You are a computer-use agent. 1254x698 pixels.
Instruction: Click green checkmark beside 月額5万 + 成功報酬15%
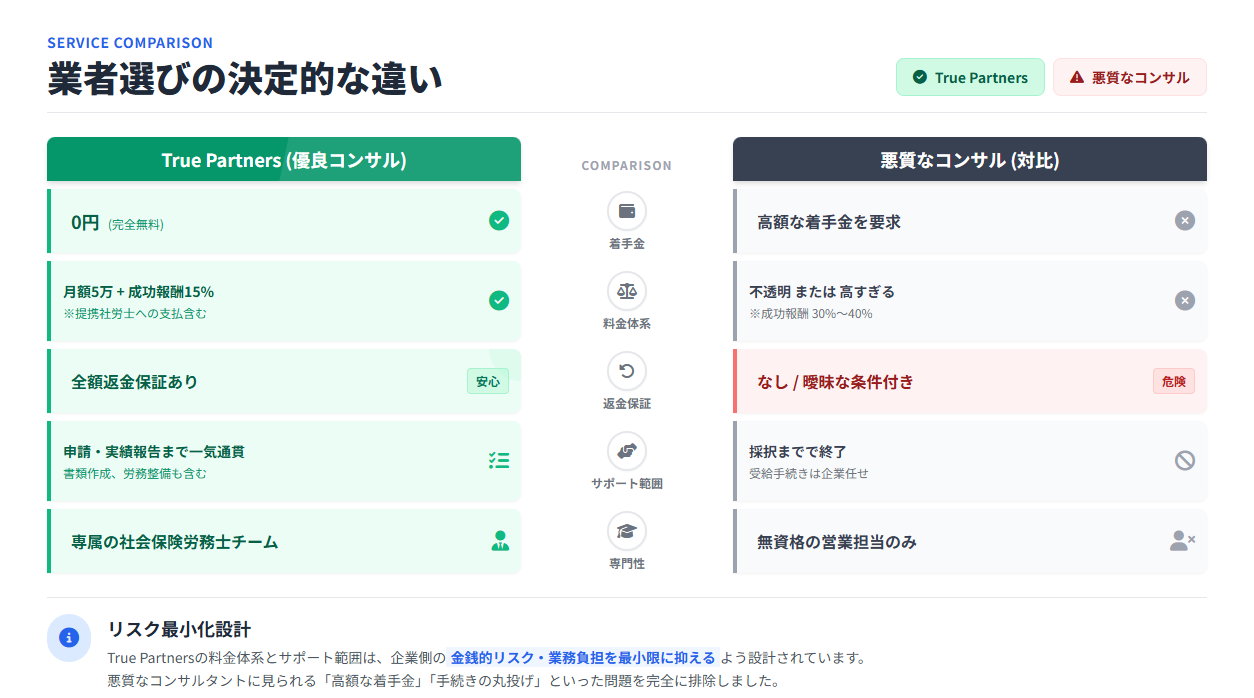[x=499, y=301]
